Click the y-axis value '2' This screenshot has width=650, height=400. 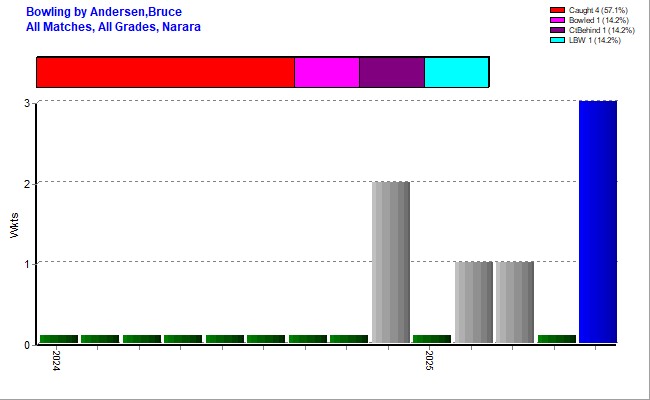coord(27,184)
